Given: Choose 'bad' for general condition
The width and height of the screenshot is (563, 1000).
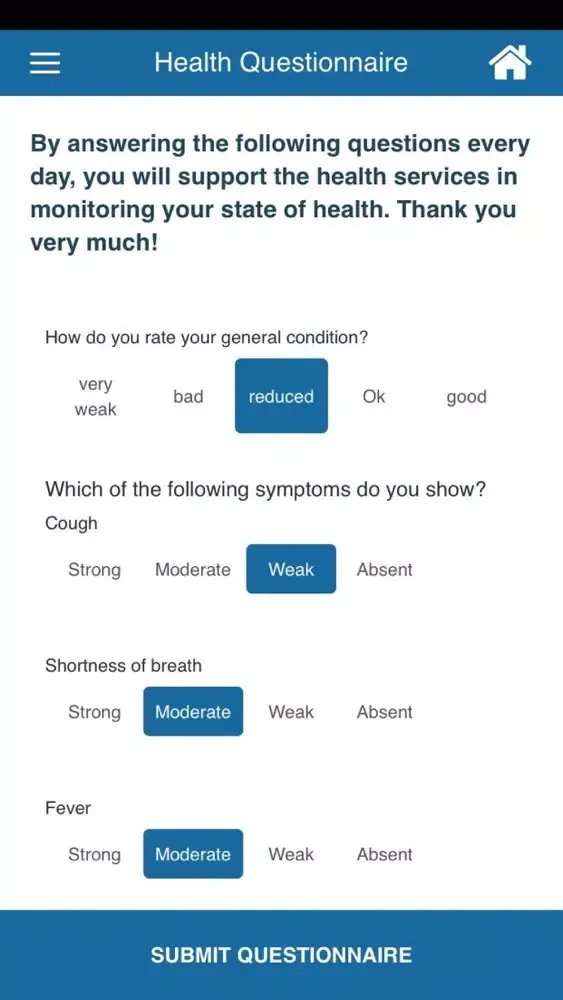Looking at the screenshot, I should click(x=188, y=397).
